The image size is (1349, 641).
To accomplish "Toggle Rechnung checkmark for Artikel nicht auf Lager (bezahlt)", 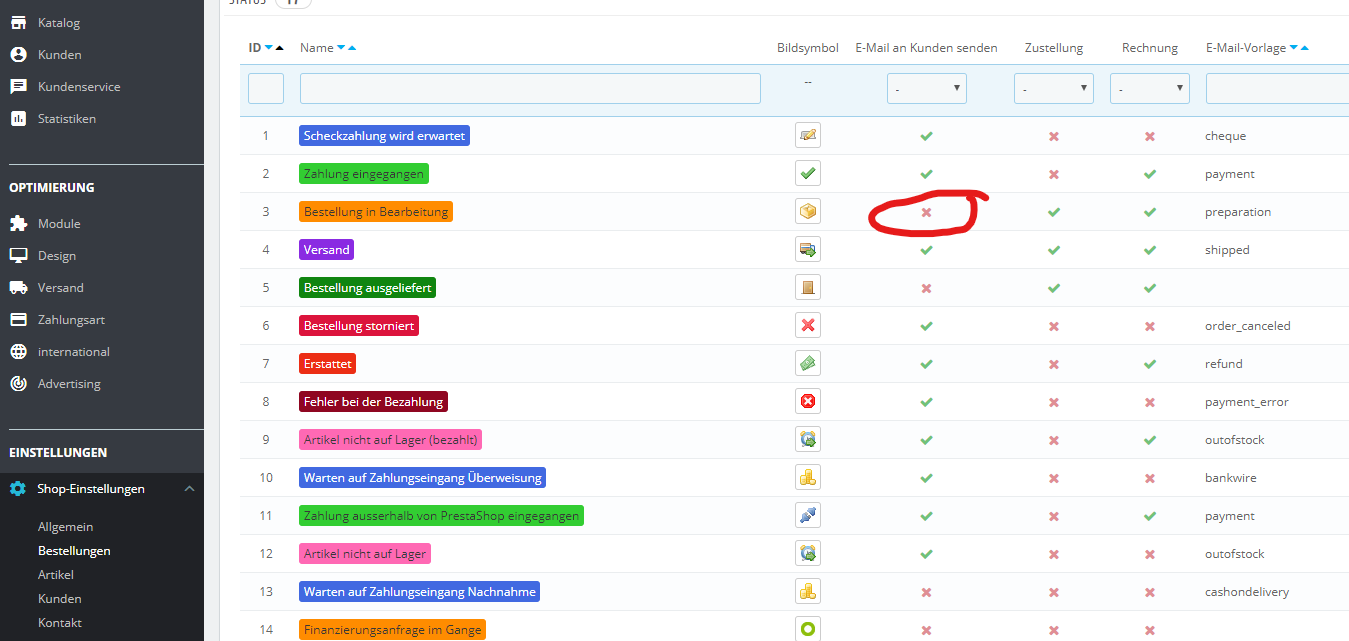I will pyautogui.click(x=1150, y=440).
